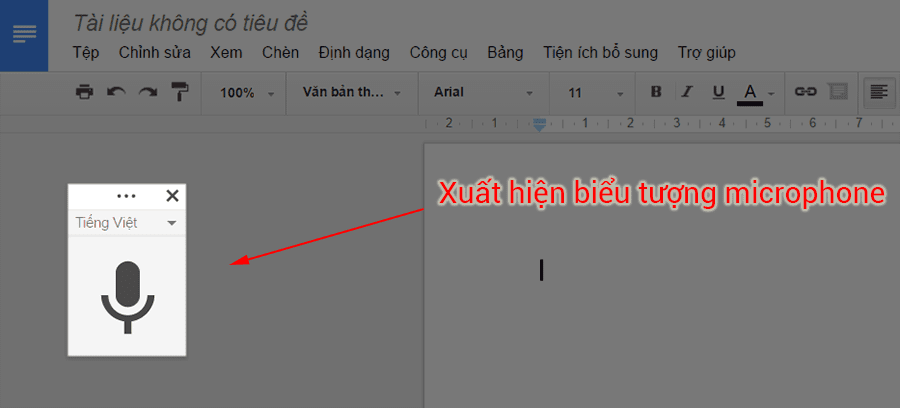Click the document title Tài liệu không có tiêu đề

tap(191, 23)
